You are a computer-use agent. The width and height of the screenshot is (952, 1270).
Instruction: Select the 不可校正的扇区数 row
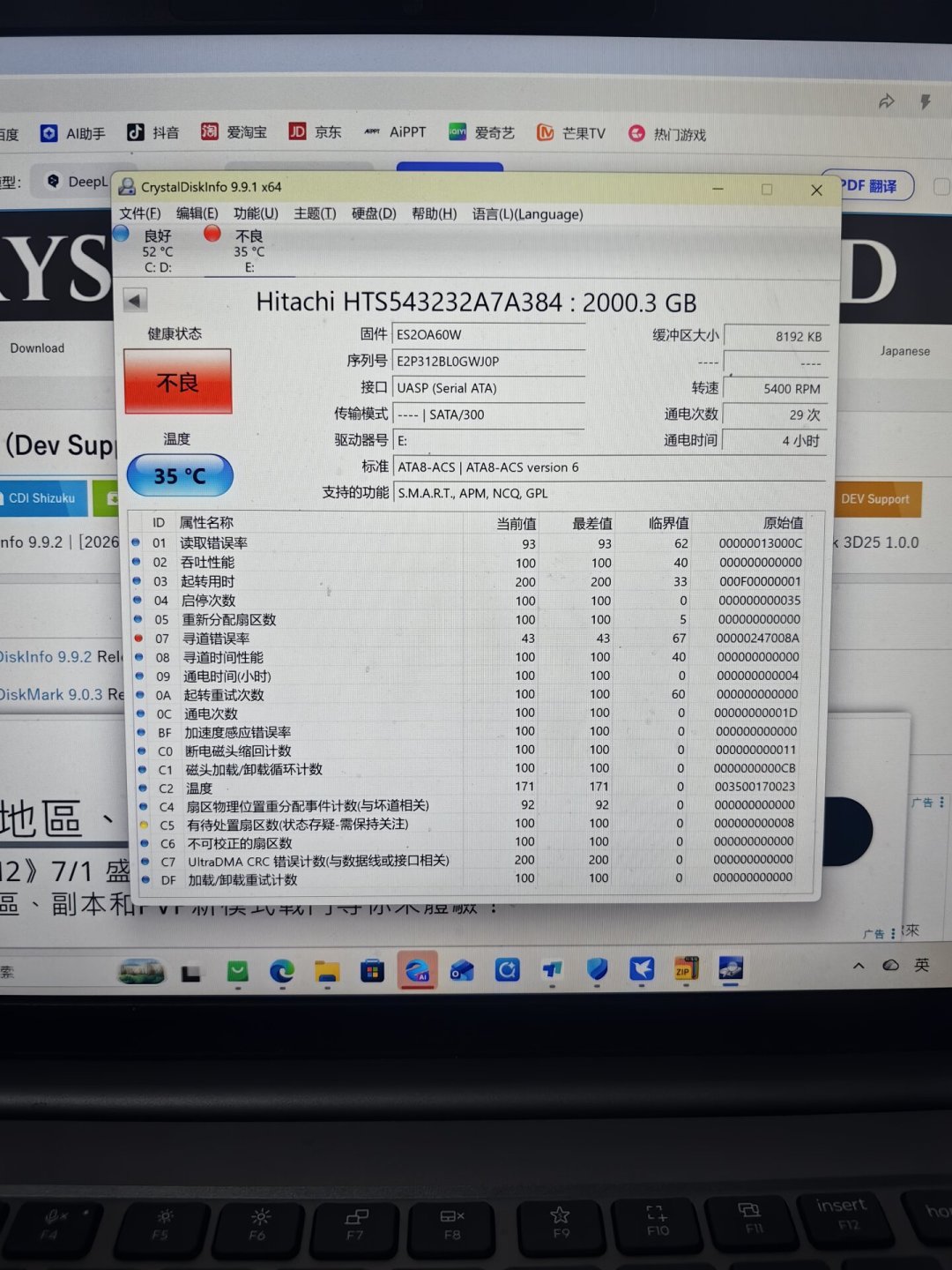point(472,842)
